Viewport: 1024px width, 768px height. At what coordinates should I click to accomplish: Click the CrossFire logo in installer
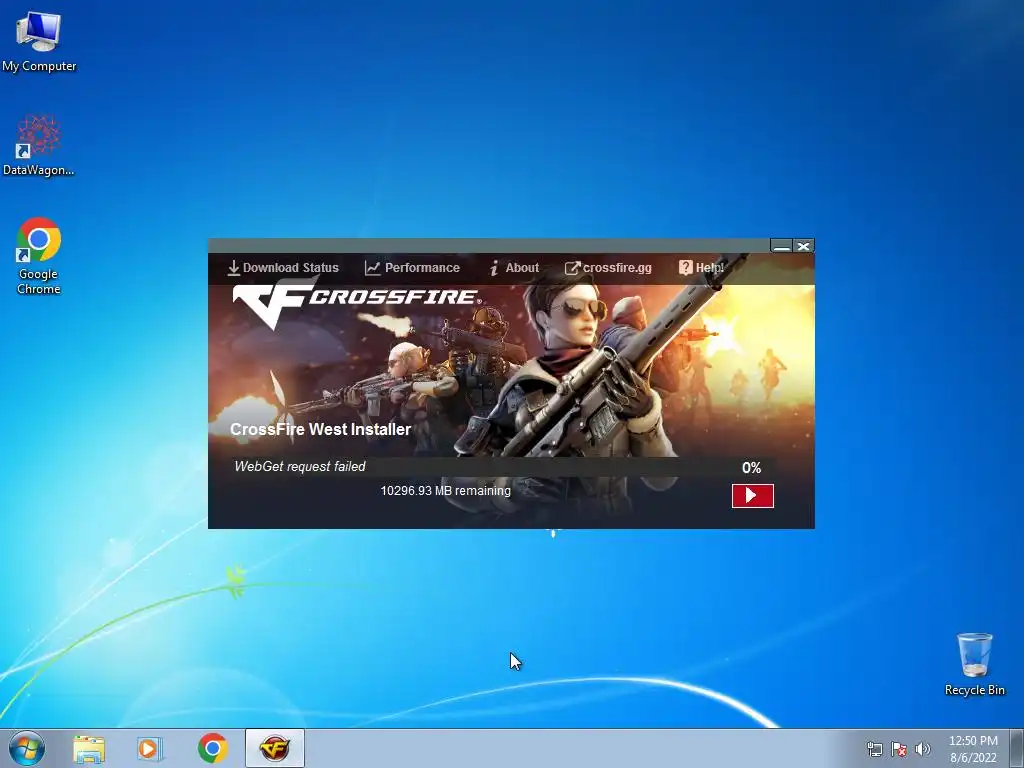(357, 304)
